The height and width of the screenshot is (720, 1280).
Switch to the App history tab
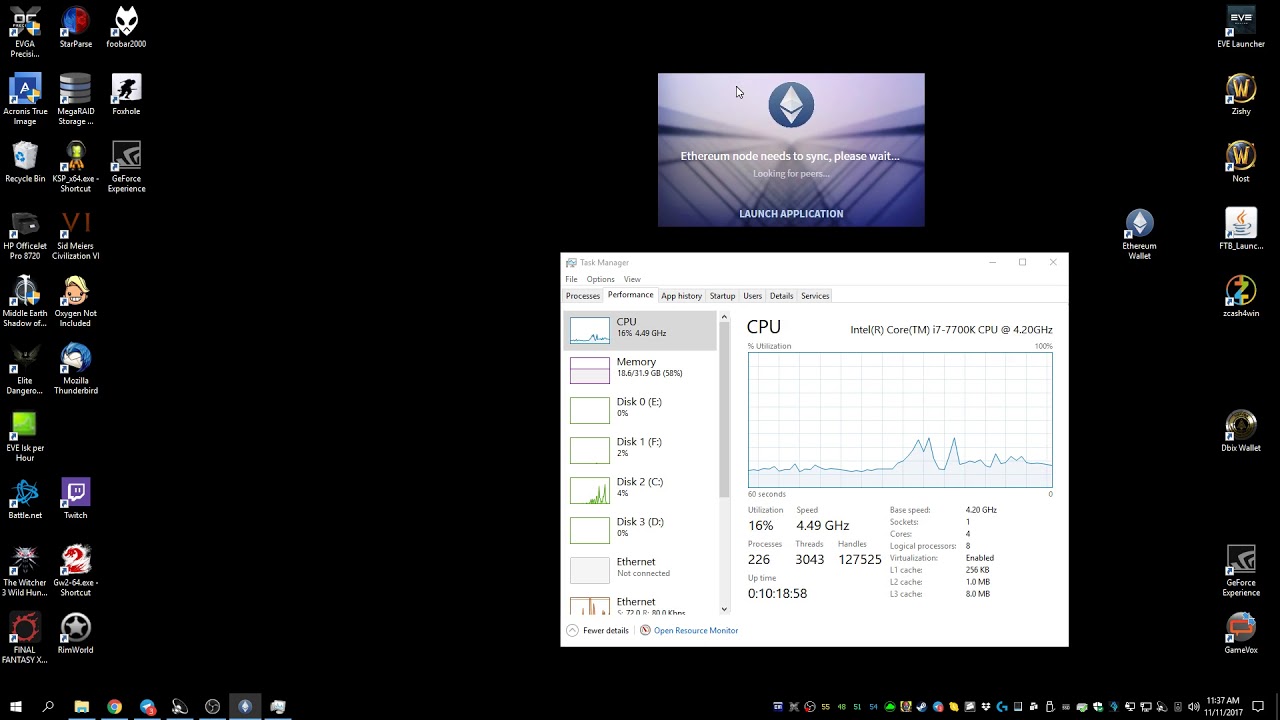(682, 296)
